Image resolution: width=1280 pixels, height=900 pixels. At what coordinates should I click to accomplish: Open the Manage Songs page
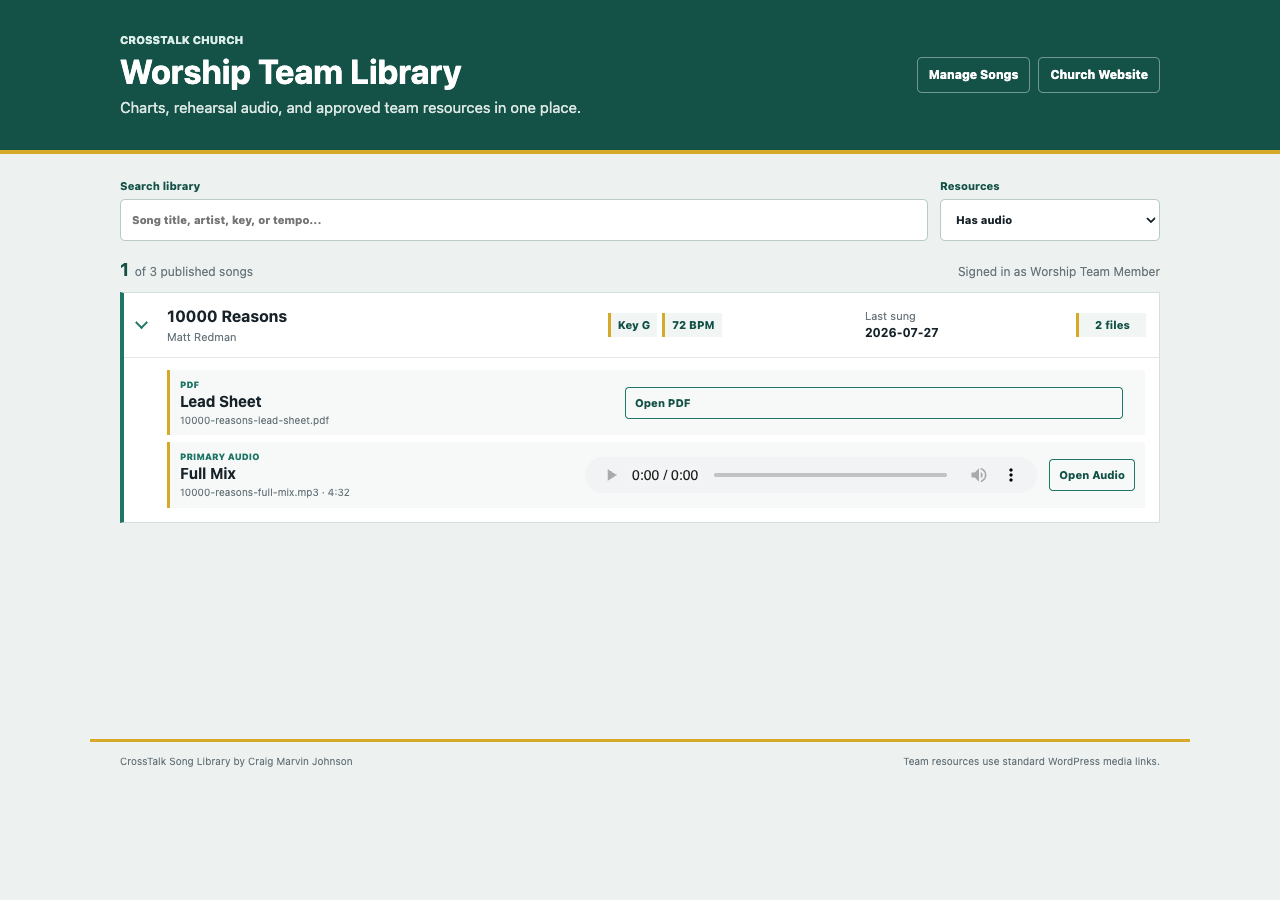(973, 75)
